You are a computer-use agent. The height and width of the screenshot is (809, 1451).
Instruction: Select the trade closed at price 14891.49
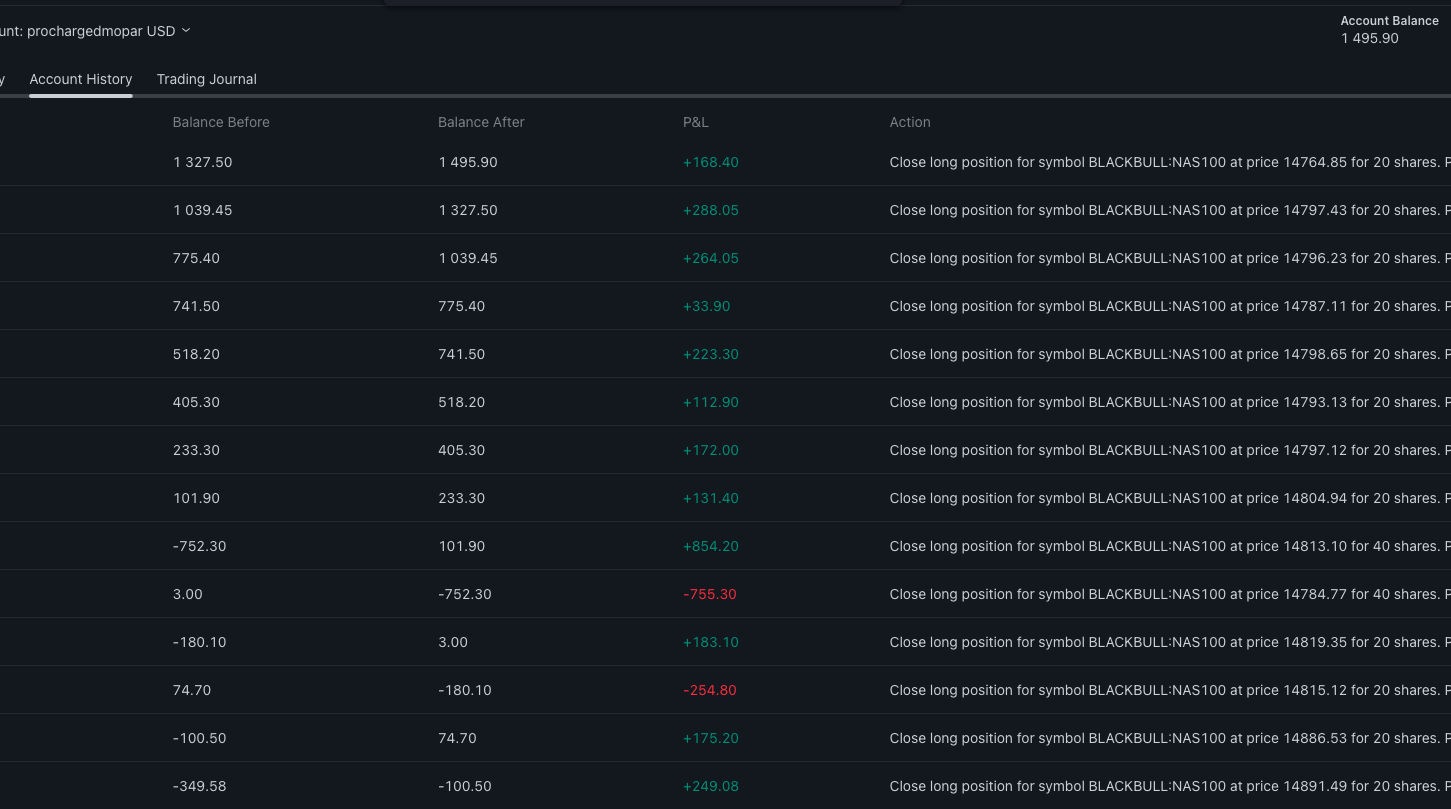tap(1100, 786)
